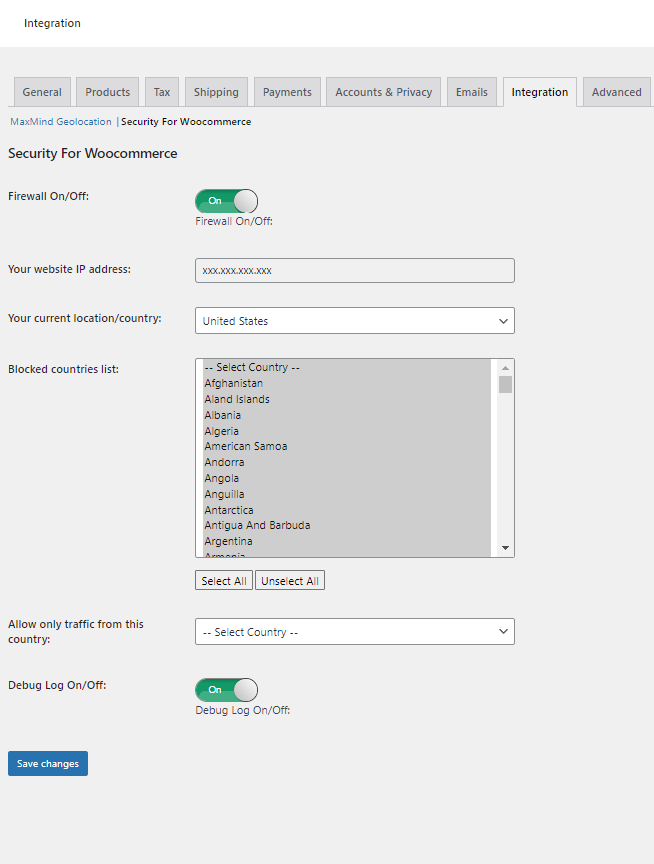Switch to the Shipping tab
The width and height of the screenshot is (654, 864).
(x=216, y=90)
